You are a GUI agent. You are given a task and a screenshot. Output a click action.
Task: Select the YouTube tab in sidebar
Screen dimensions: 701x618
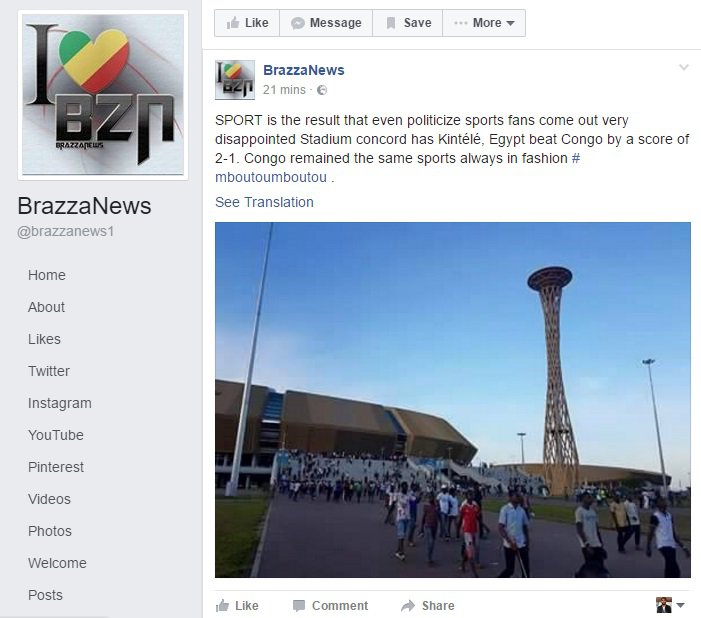(x=55, y=435)
